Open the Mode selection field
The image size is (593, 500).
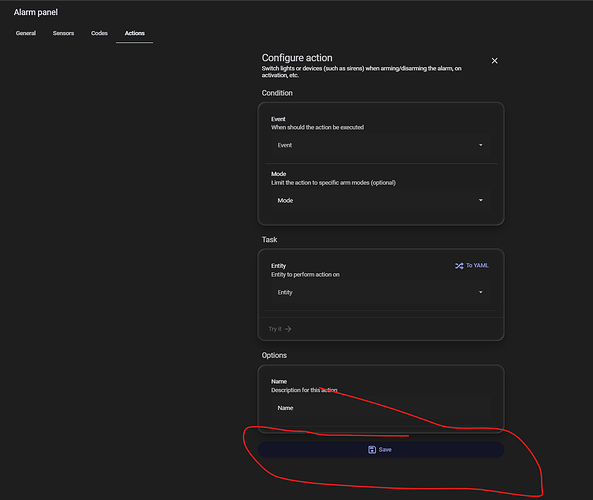tap(380, 200)
